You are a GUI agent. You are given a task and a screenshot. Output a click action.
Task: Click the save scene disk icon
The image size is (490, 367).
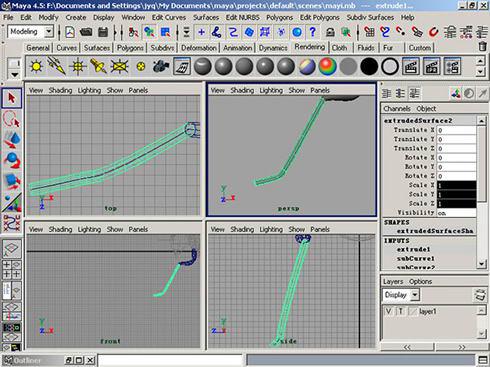click(x=103, y=32)
